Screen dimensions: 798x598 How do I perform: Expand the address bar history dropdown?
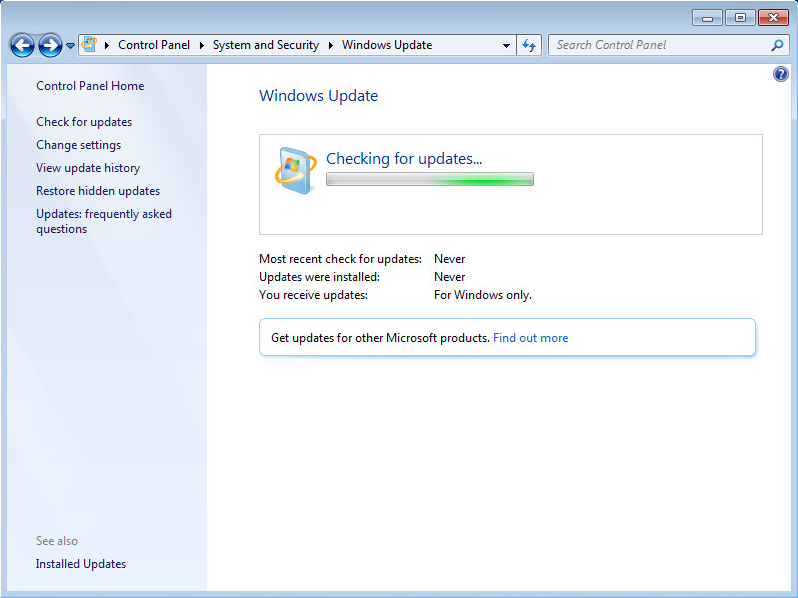[x=506, y=45]
